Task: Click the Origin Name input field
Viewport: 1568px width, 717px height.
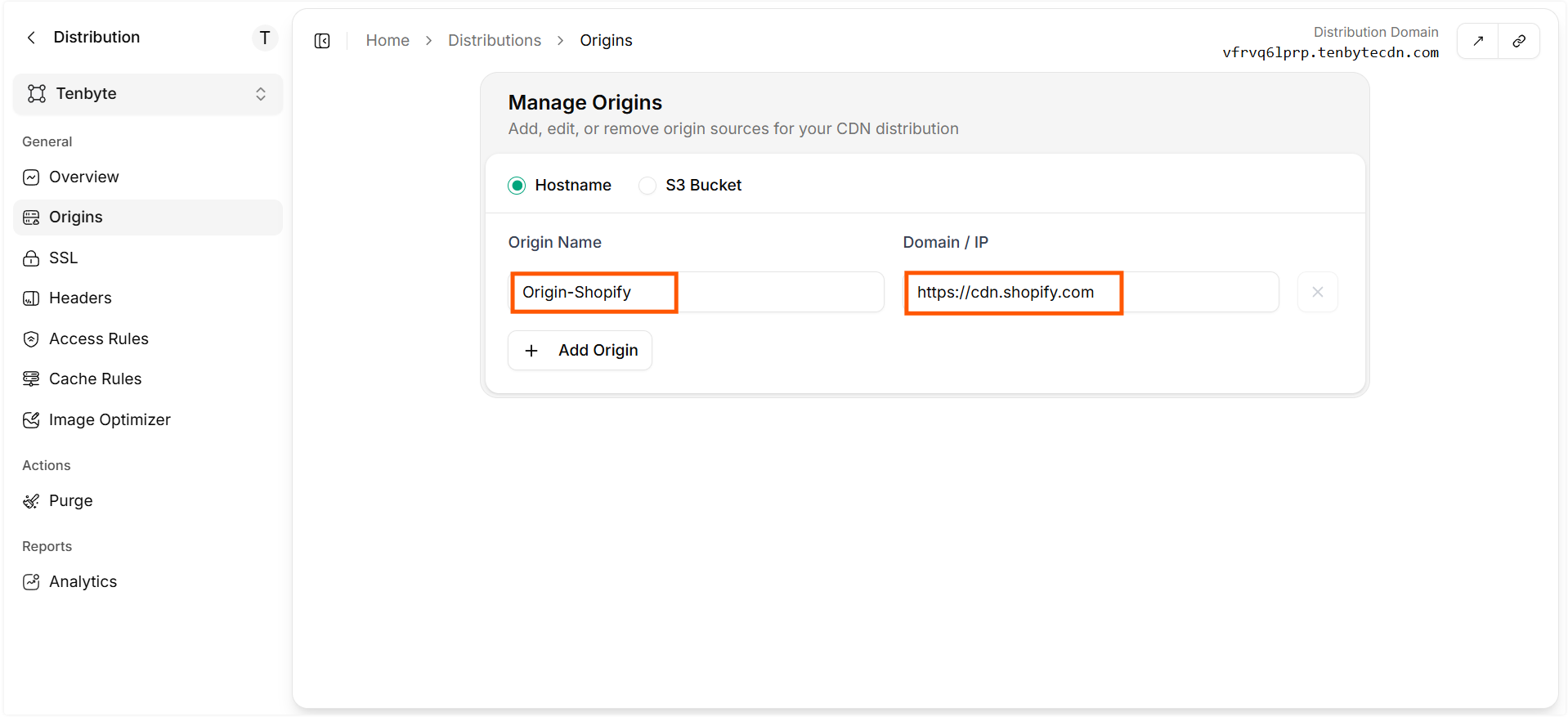Action: click(697, 292)
